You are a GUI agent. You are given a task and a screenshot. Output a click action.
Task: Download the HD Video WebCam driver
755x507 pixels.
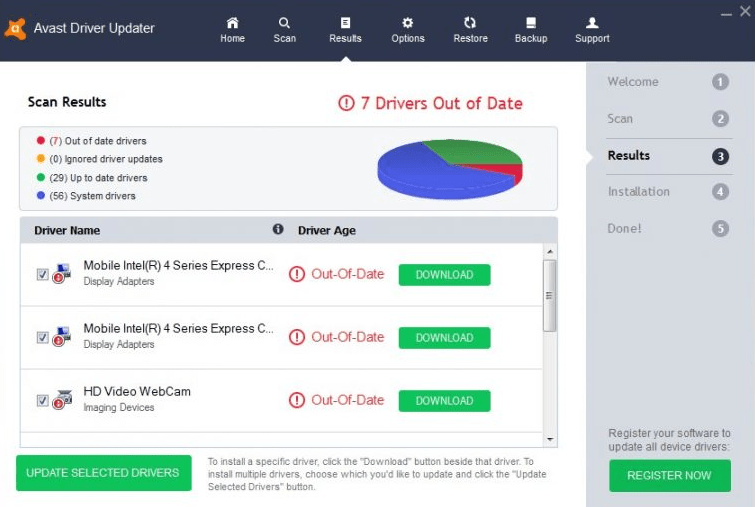(x=444, y=401)
